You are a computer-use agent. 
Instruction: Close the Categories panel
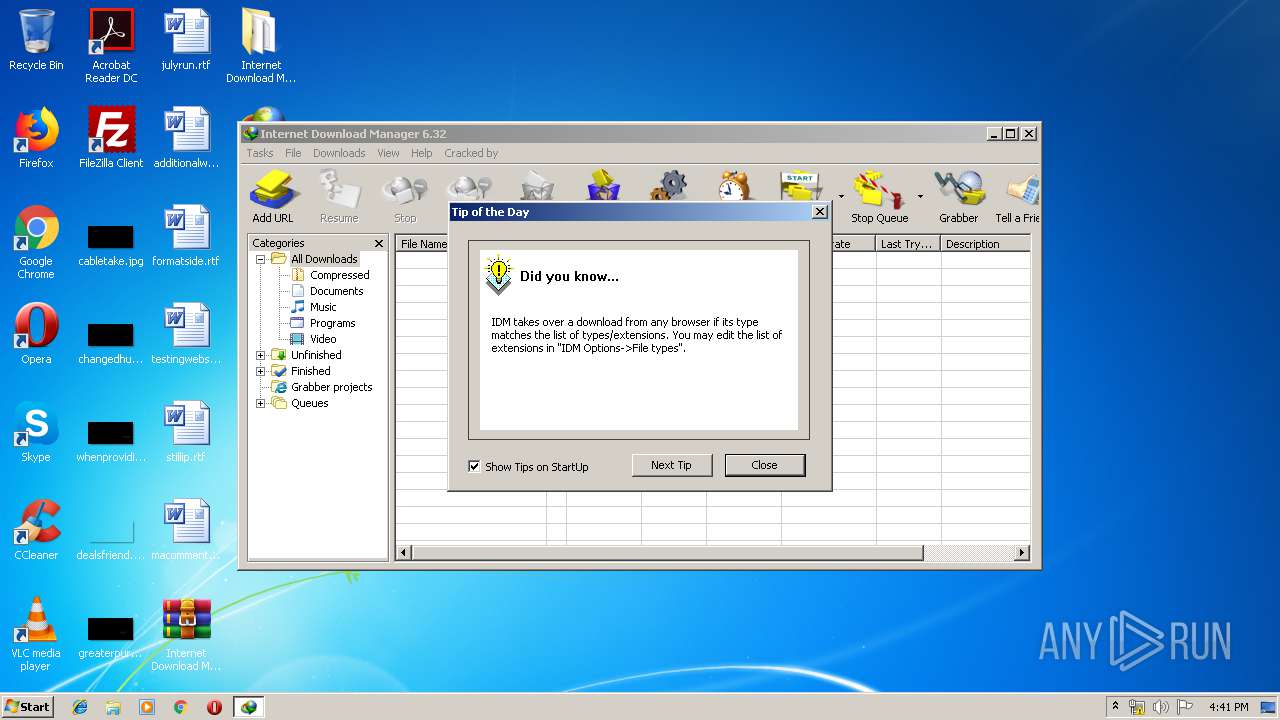pyautogui.click(x=379, y=243)
